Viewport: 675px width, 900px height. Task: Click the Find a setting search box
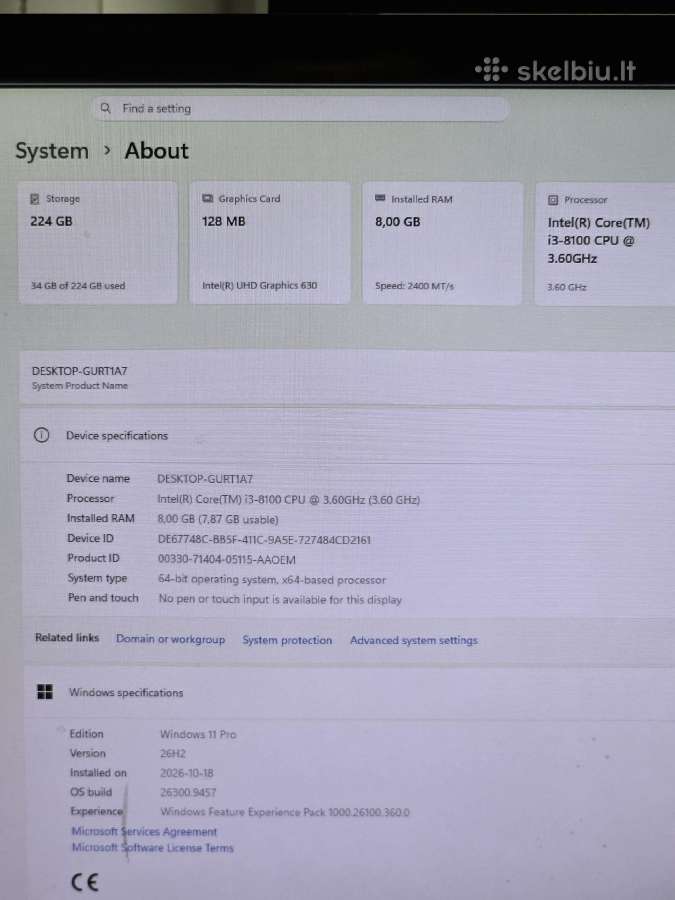tap(300, 108)
